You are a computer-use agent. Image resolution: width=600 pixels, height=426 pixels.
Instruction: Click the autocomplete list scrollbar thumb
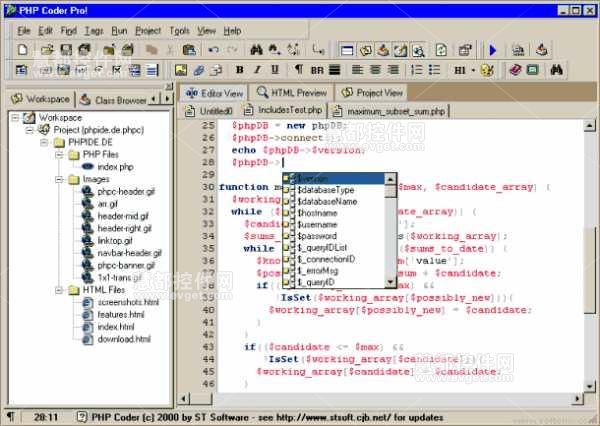point(390,191)
